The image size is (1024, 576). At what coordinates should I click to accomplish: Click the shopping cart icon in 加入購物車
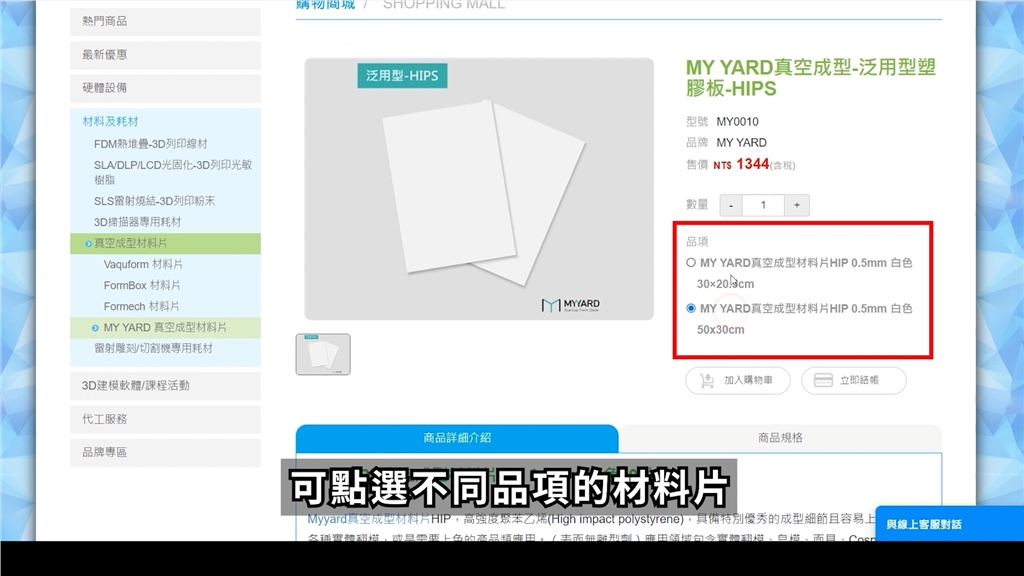(x=707, y=381)
